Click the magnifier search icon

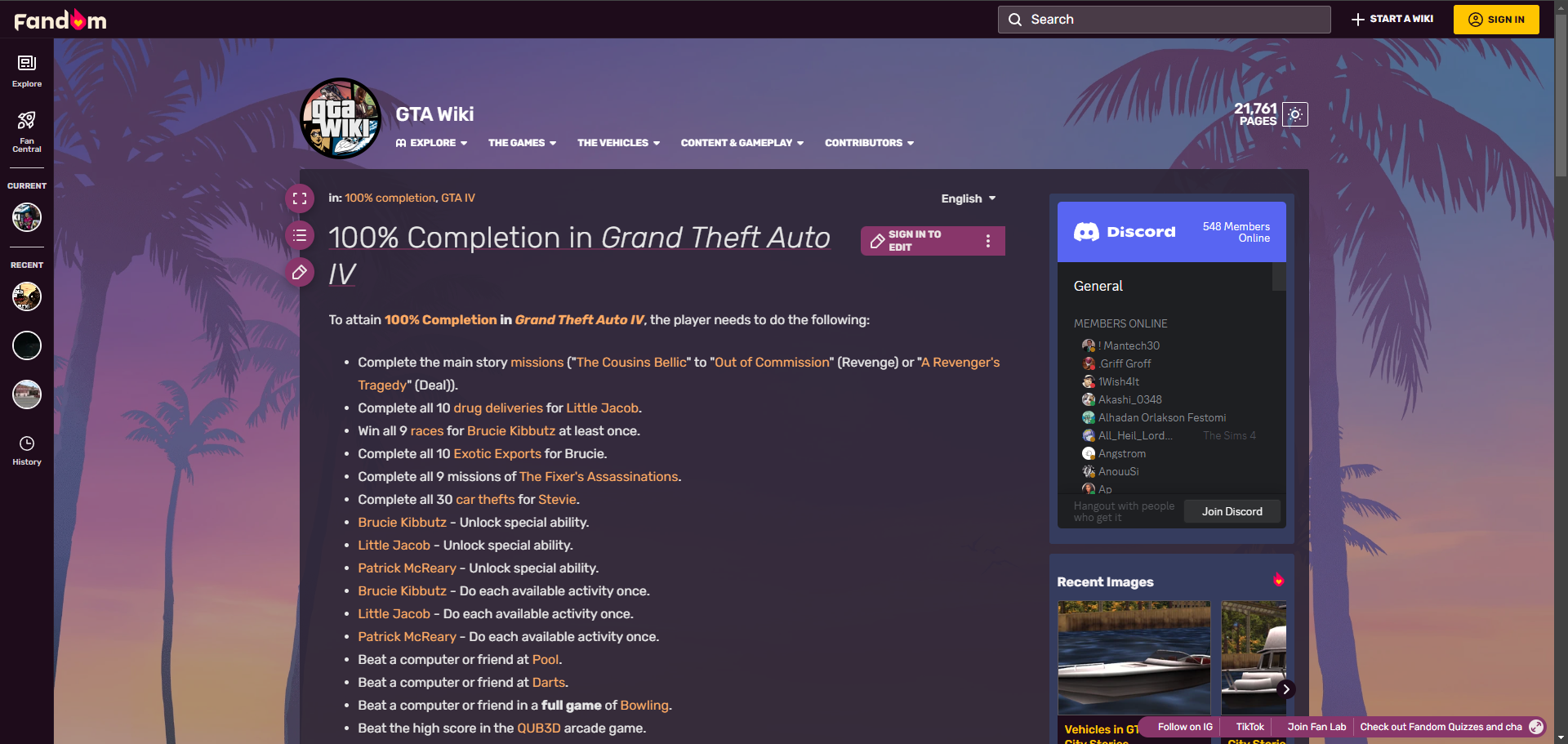[x=1015, y=20]
